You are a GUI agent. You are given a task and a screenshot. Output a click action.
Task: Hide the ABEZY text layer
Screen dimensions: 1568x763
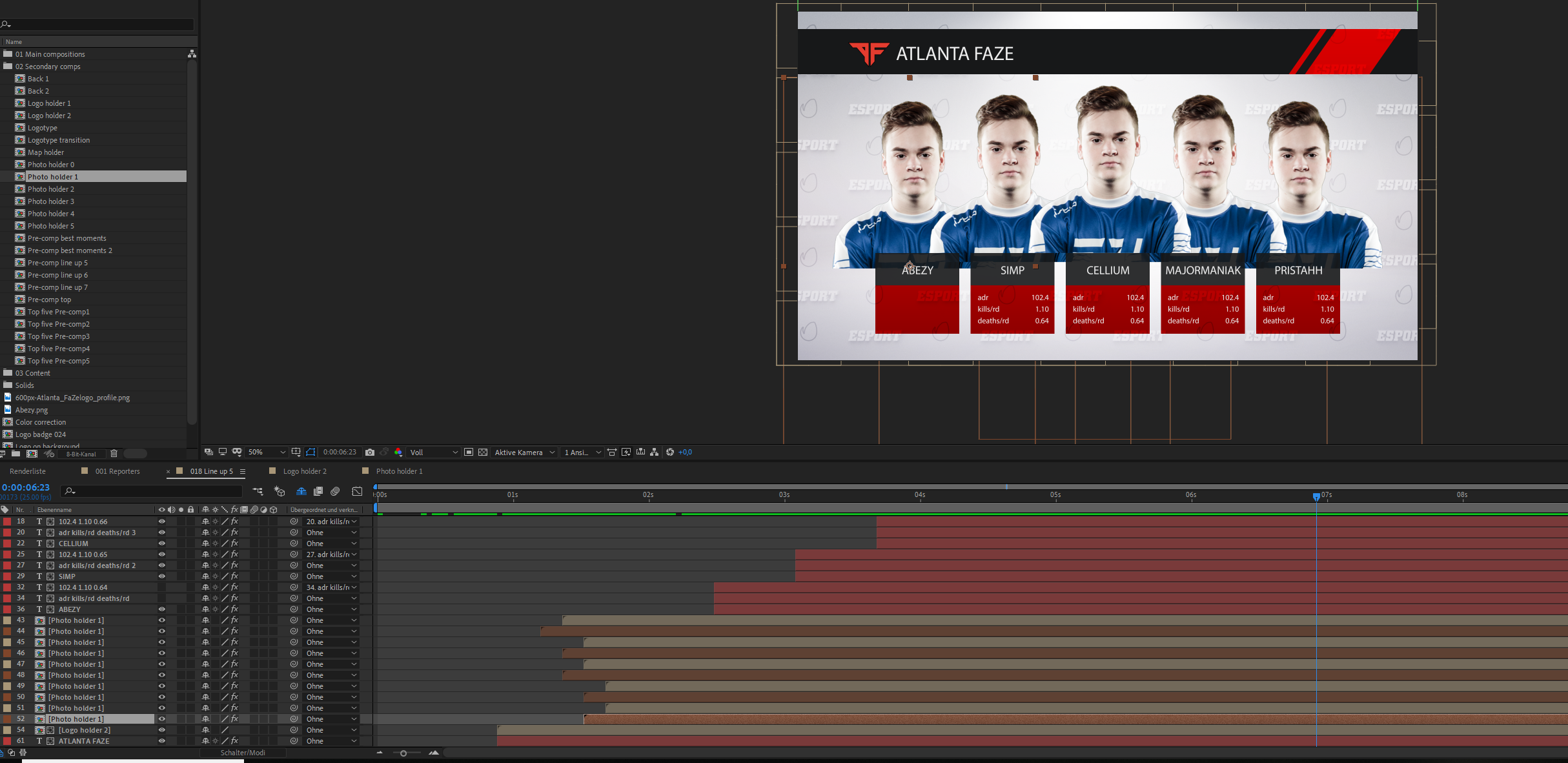162,609
